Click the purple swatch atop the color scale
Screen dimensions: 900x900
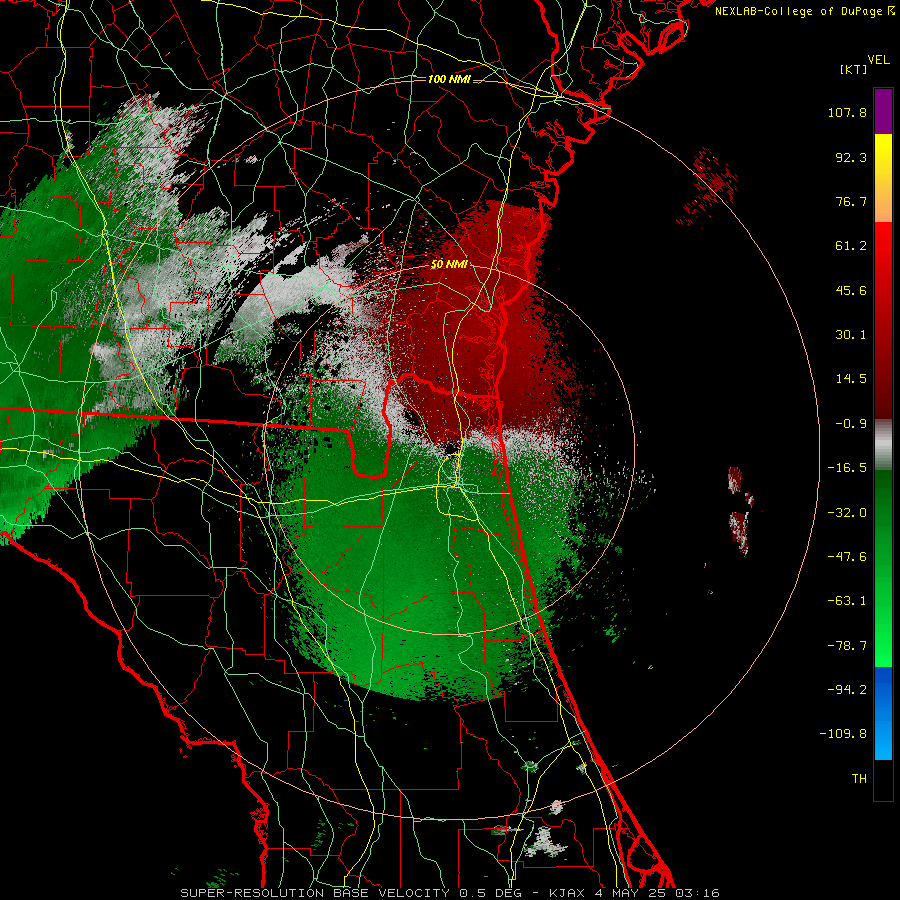pyautogui.click(x=883, y=111)
